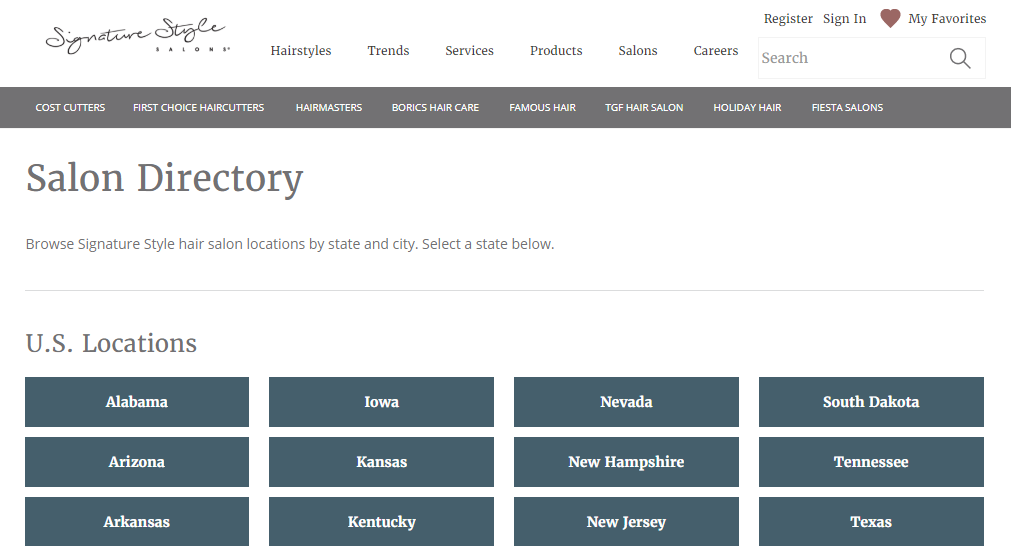The width and height of the screenshot is (1011, 546).
Task: Open the Borics Hair Care brand
Action: click(x=435, y=108)
